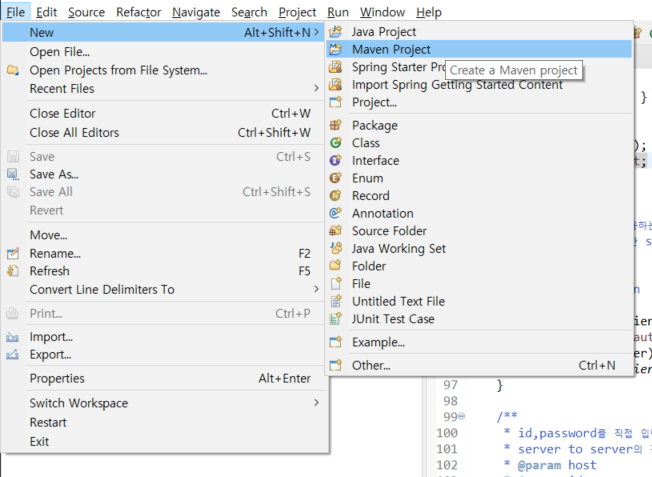Click the Other... wizard icon

coord(336,365)
